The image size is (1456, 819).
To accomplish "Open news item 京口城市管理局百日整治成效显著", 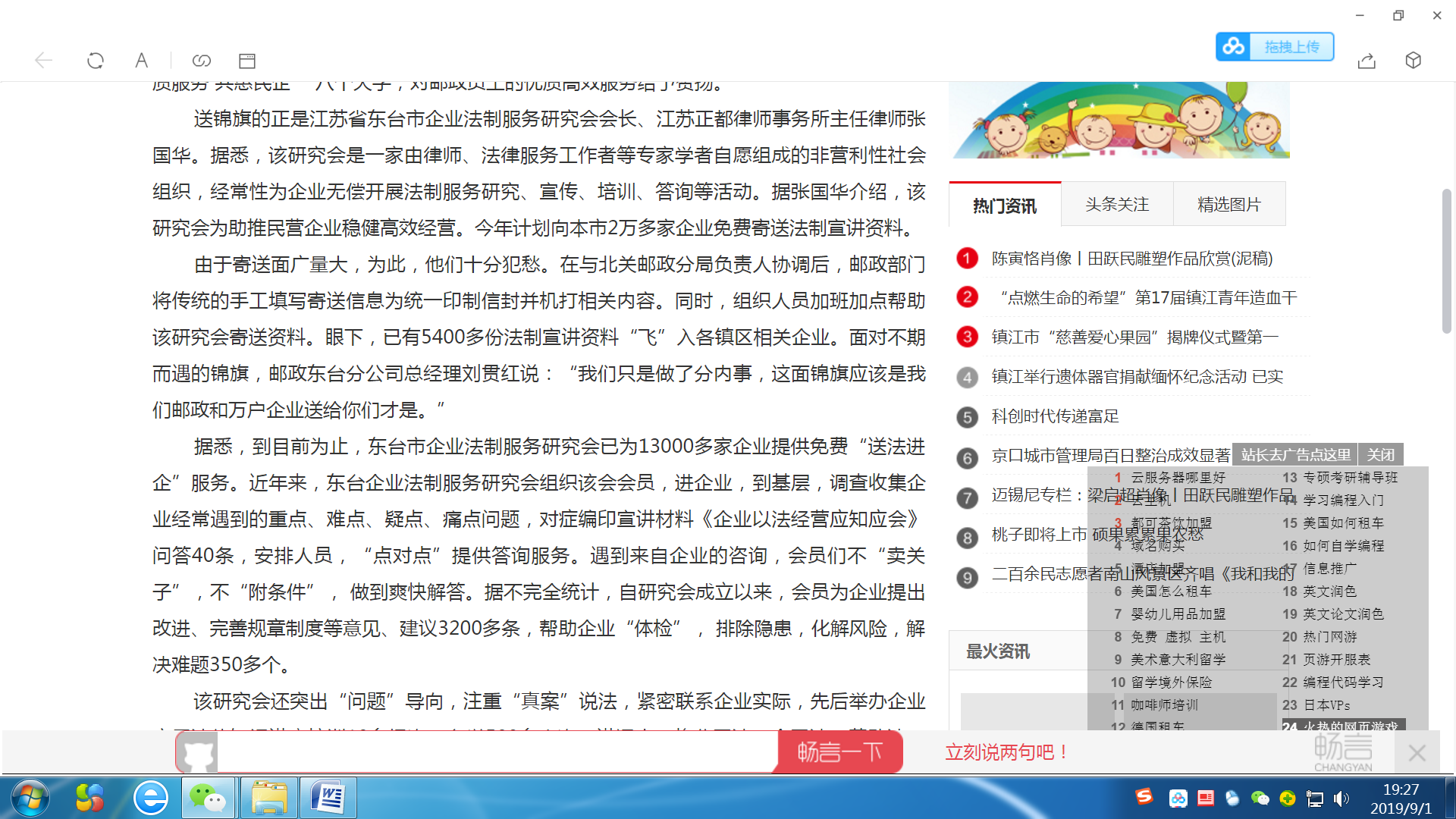I will coord(1111,456).
